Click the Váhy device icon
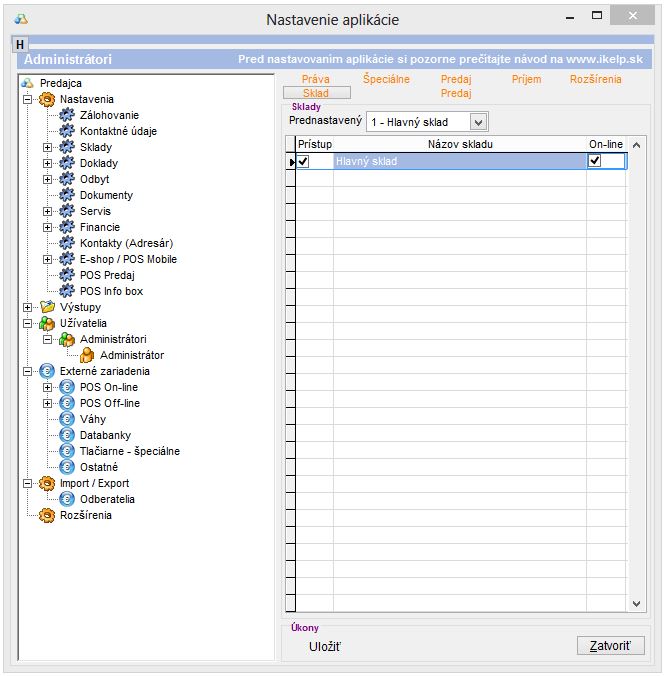665x676 pixels. coord(67,419)
